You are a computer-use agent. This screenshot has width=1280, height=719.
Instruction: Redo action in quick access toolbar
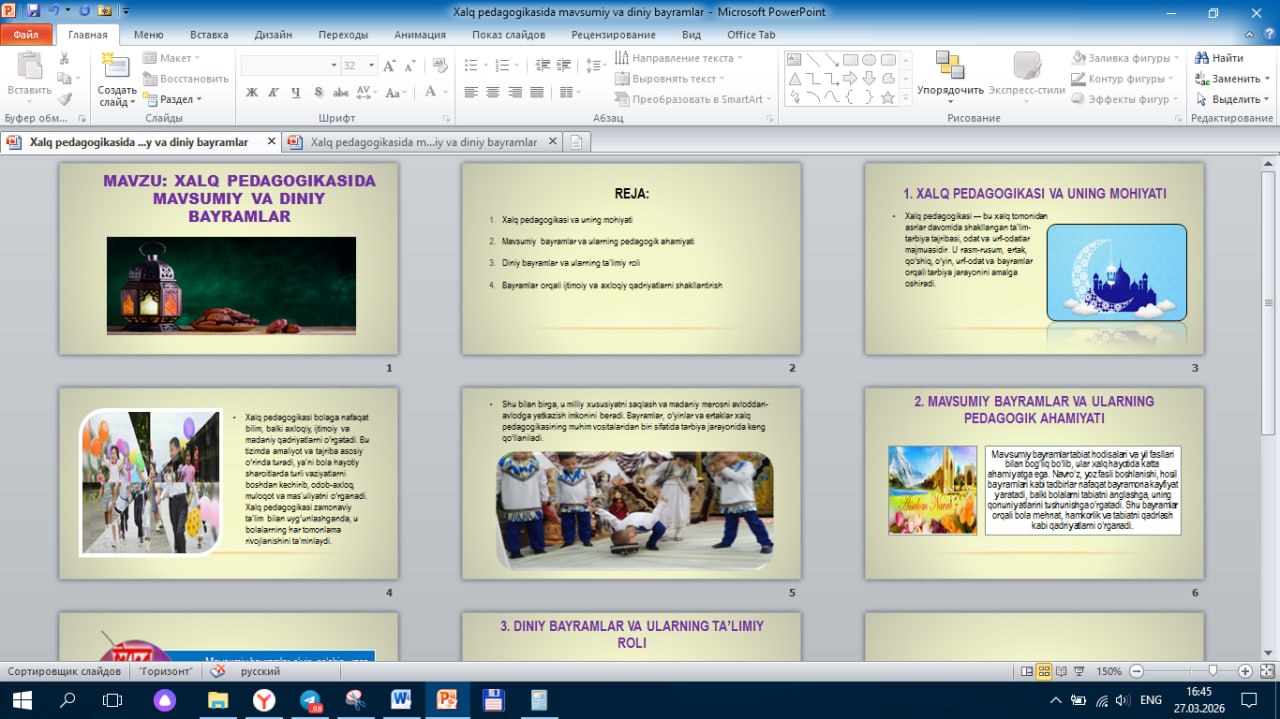(x=84, y=11)
